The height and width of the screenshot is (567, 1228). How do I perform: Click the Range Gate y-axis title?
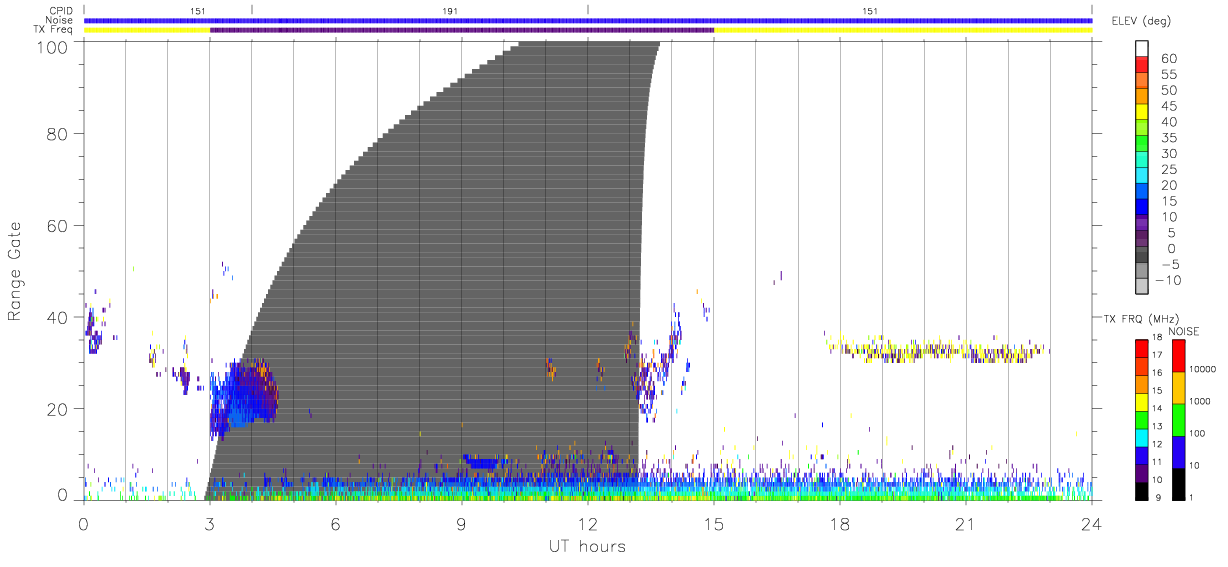coord(15,269)
